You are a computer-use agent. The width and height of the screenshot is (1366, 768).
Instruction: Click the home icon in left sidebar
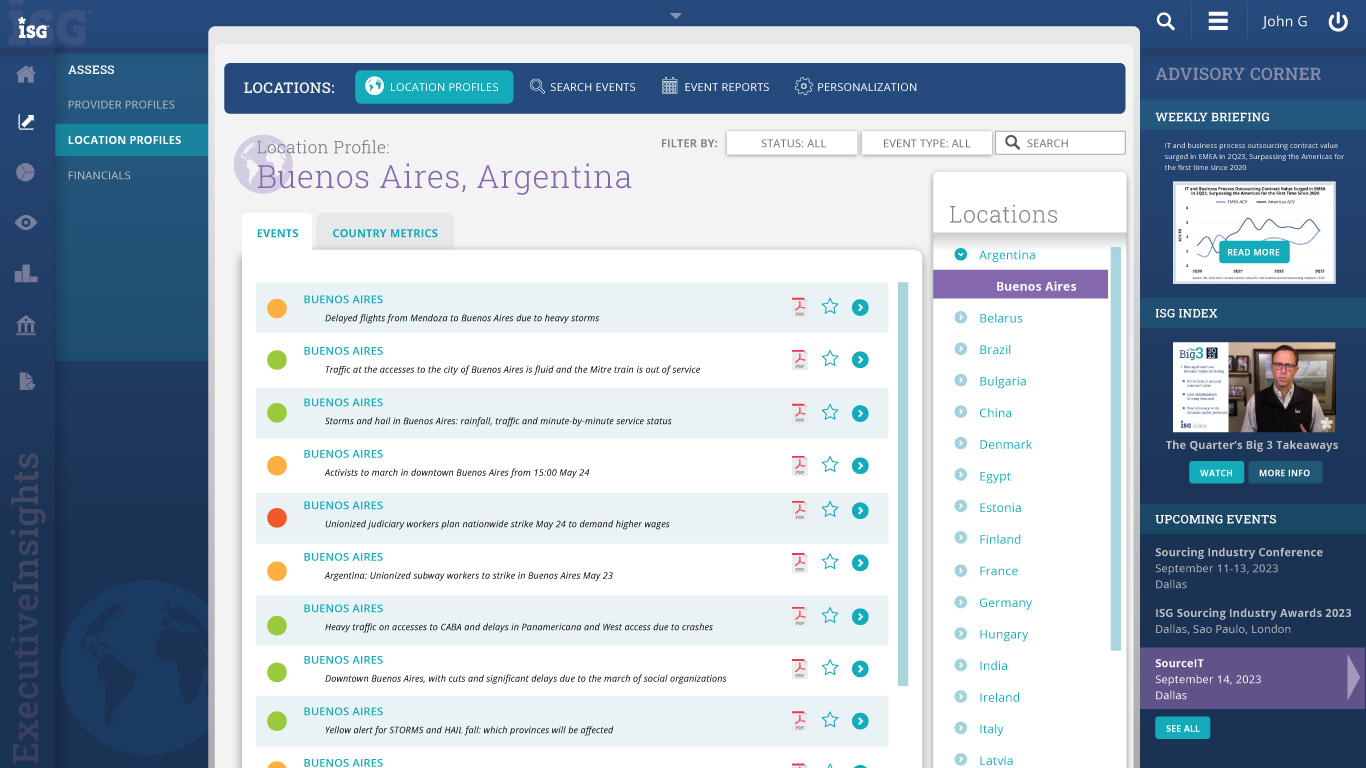point(26,74)
